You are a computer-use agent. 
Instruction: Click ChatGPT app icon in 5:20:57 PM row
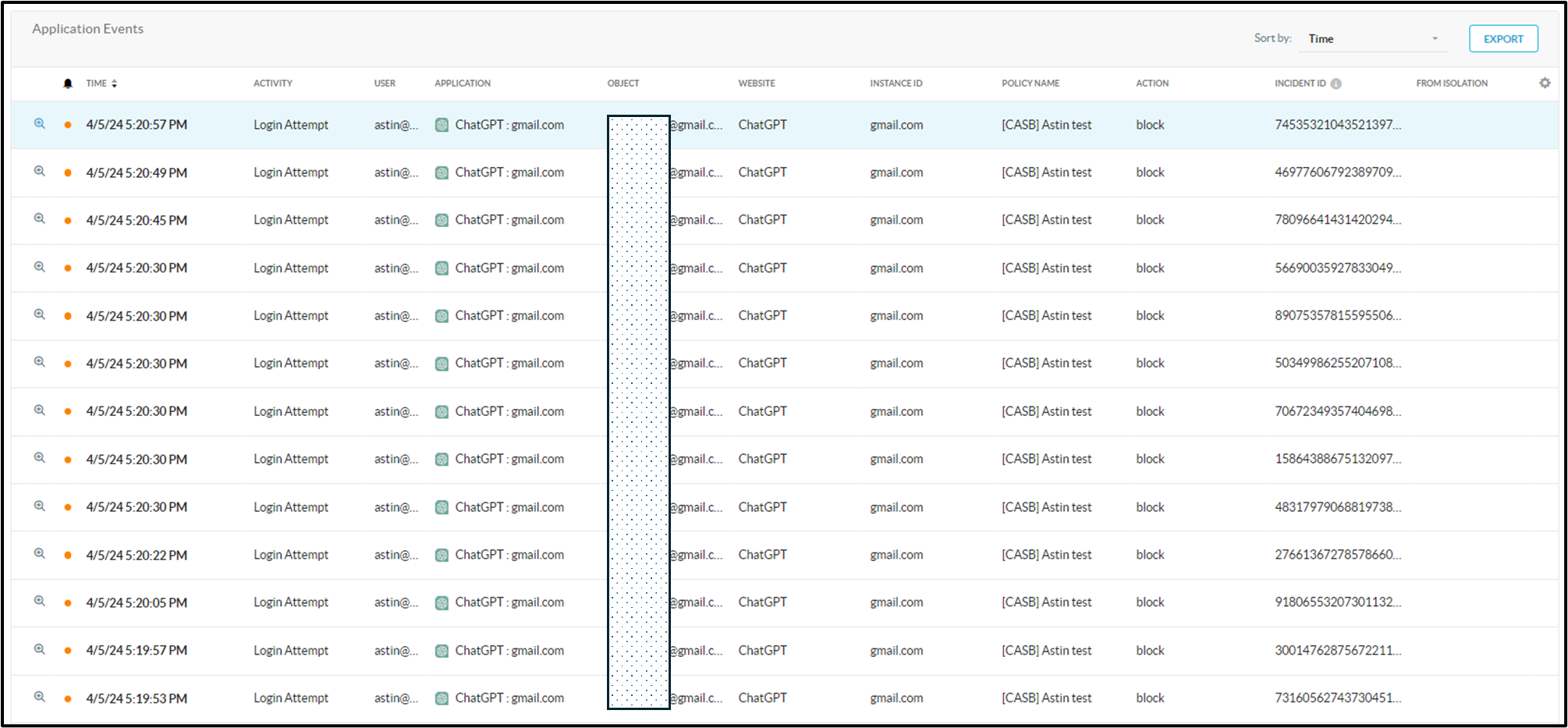point(442,125)
